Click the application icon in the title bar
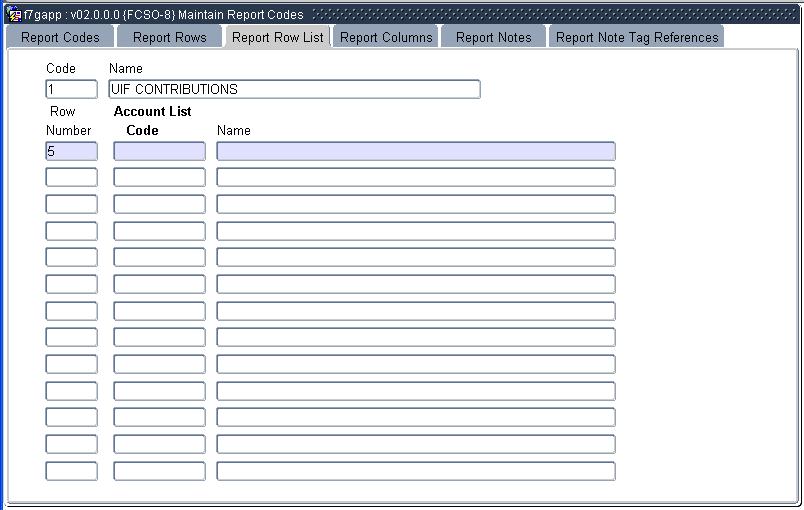 coord(14,15)
